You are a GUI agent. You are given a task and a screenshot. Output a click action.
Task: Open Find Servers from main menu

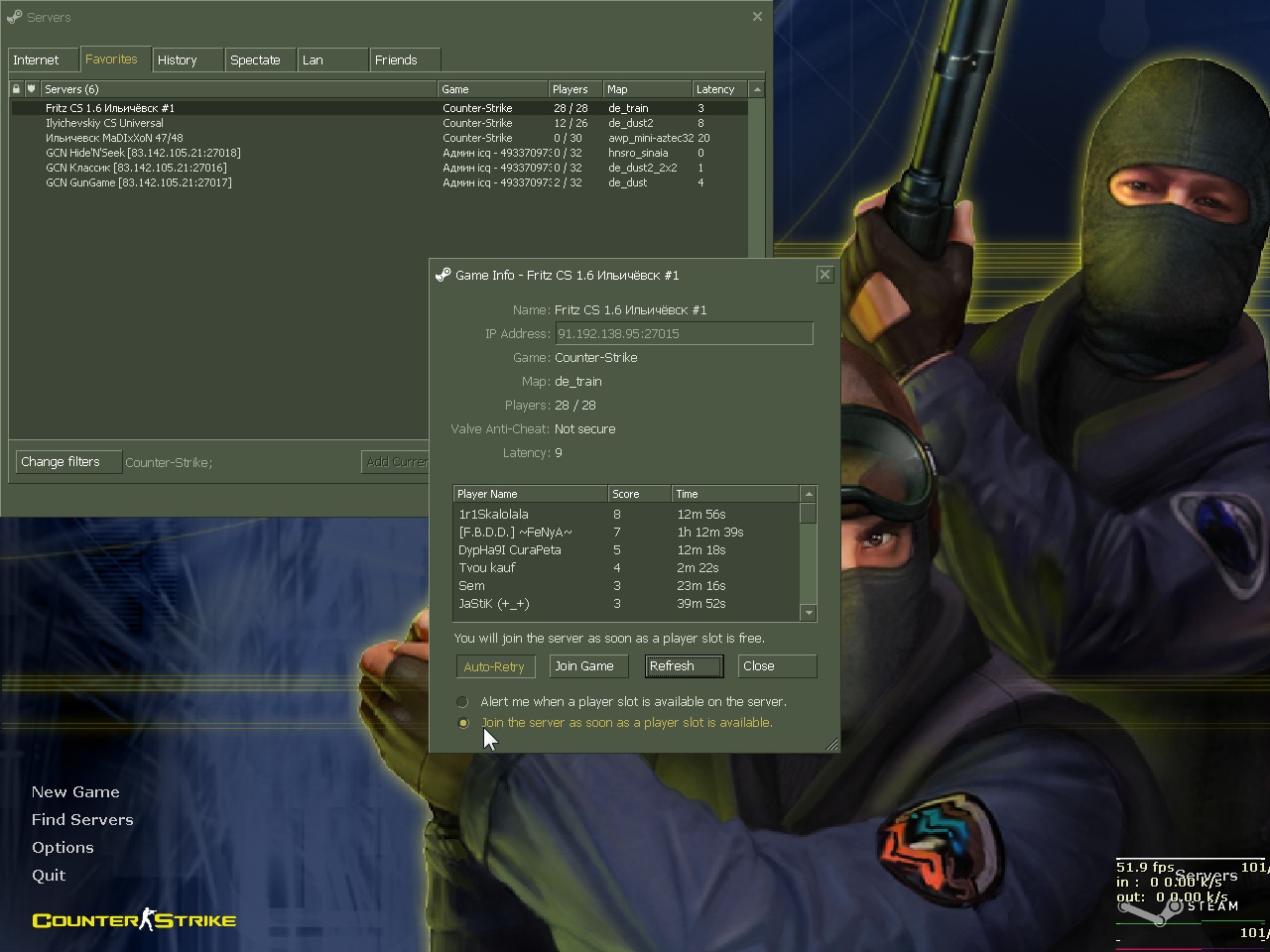coord(82,820)
